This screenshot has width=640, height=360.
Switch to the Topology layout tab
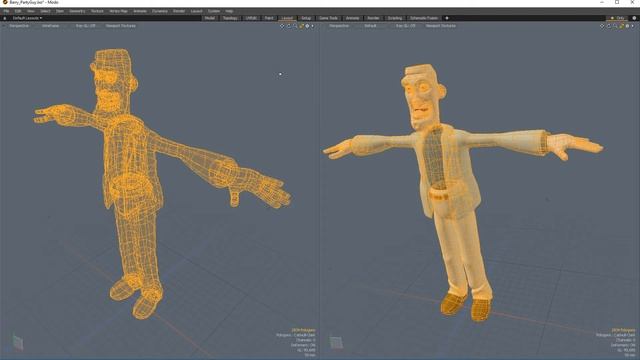click(x=230, y=18)
